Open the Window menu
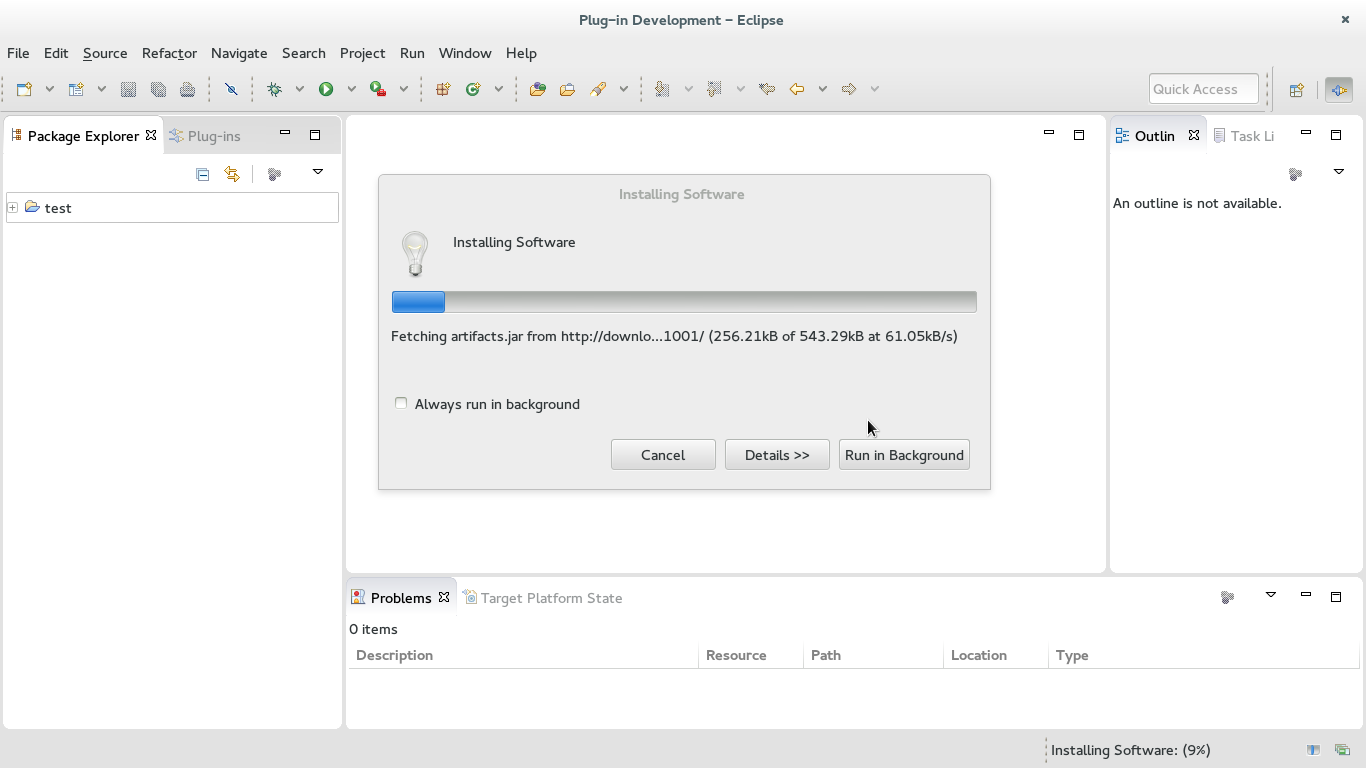The height and width of the screenshot is (768, 1366). pyautogui.click(x=465, y=53)
